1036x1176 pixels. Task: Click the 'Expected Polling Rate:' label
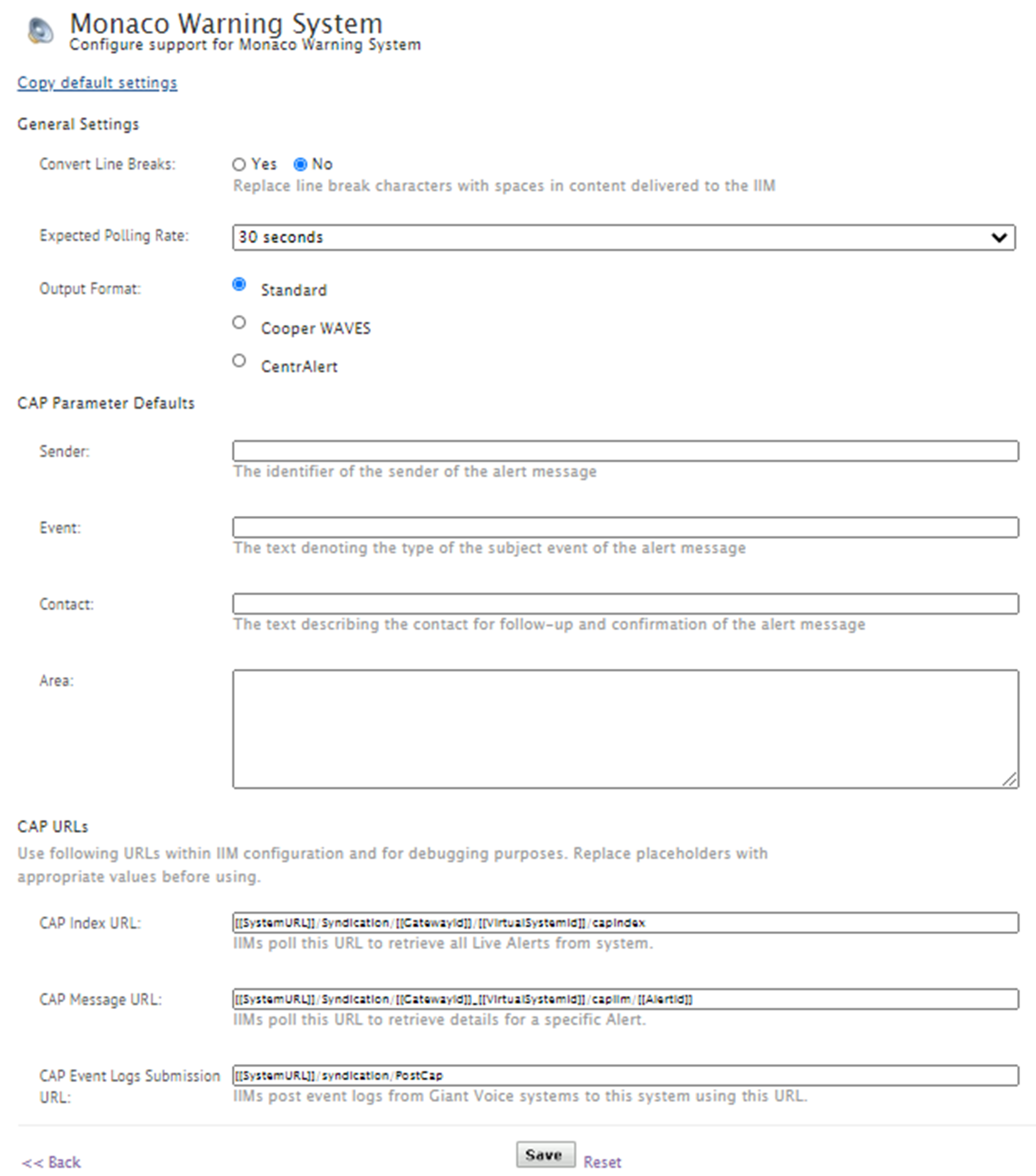click(x=114, y=236)
